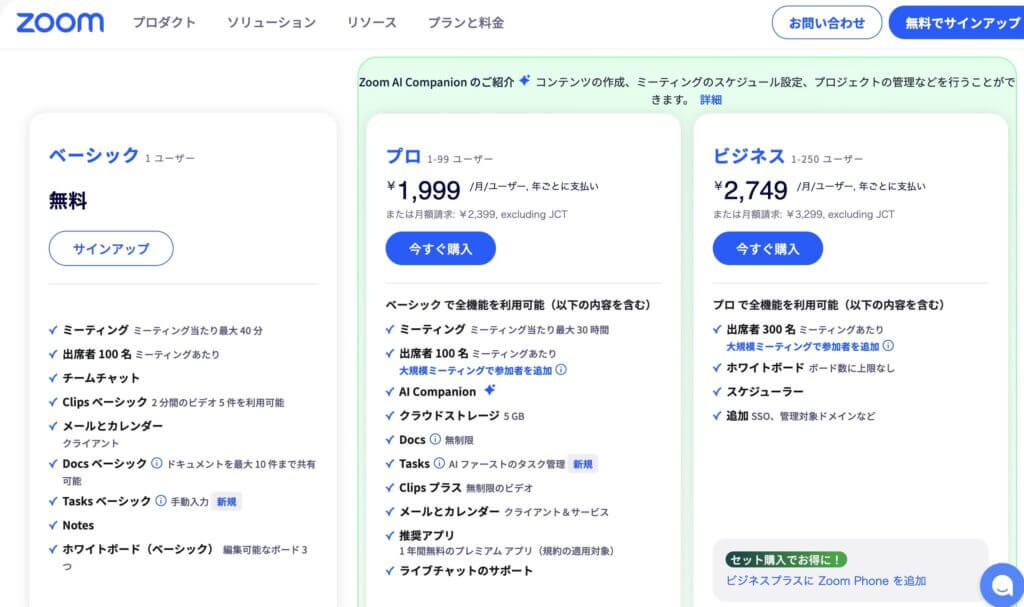
Task: Click the Zoom logo
Action: (x=60, y=22)
